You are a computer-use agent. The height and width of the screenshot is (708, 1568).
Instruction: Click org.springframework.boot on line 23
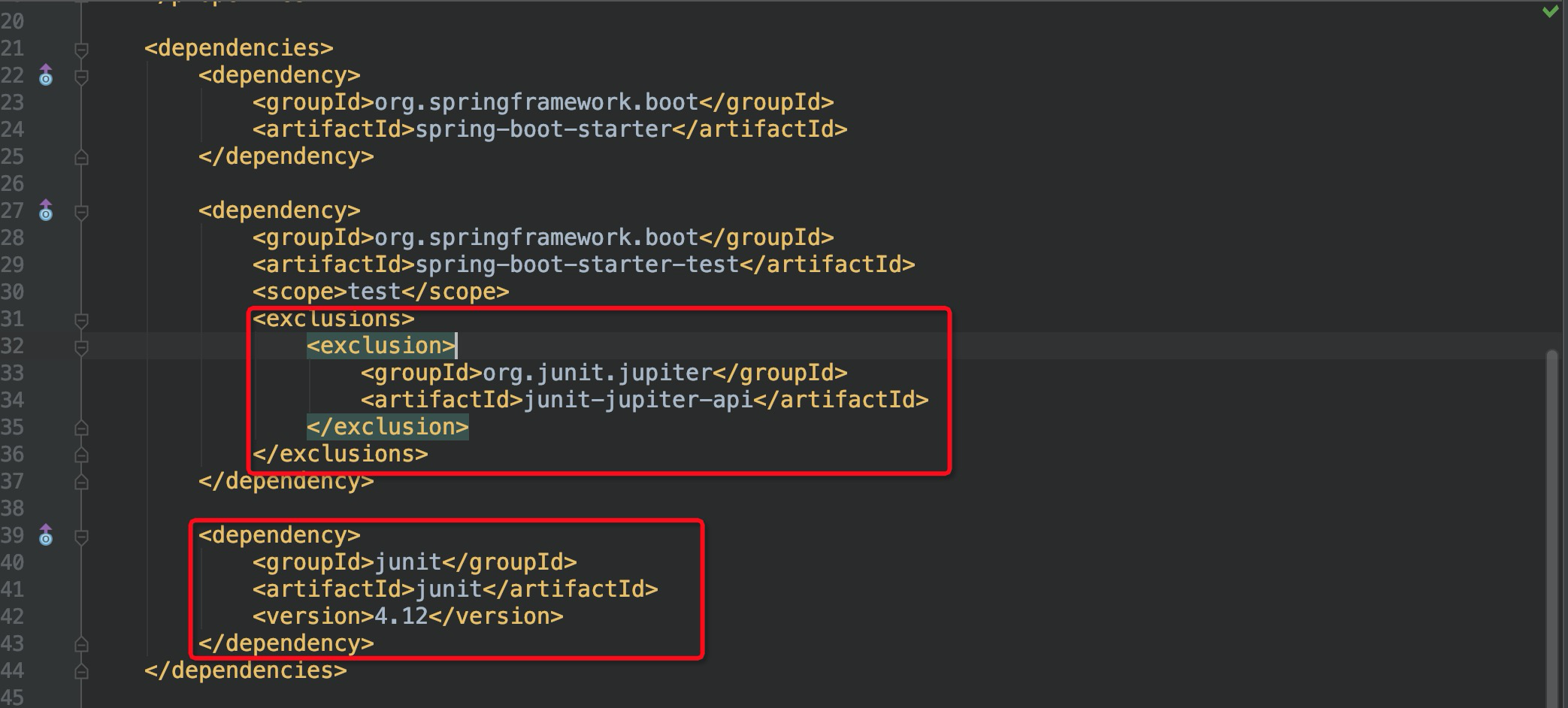click(x=537, y=102)
